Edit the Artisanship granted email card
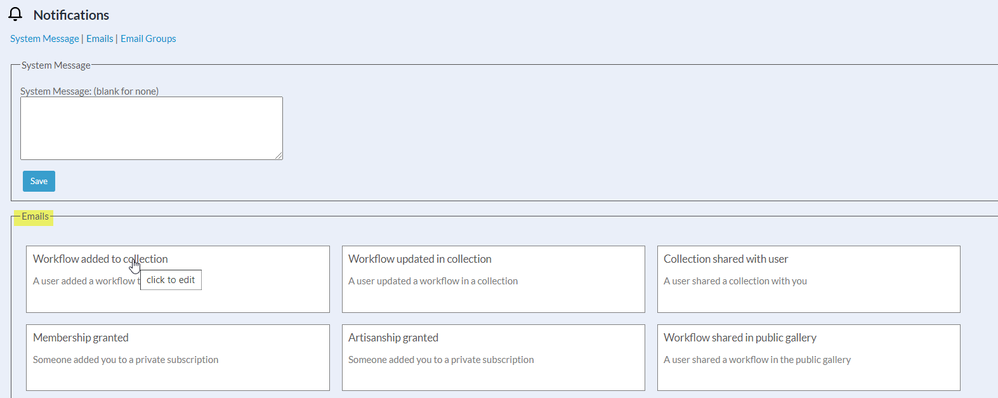Viewport: 998px width, 398px height. [x=493, y=357]
